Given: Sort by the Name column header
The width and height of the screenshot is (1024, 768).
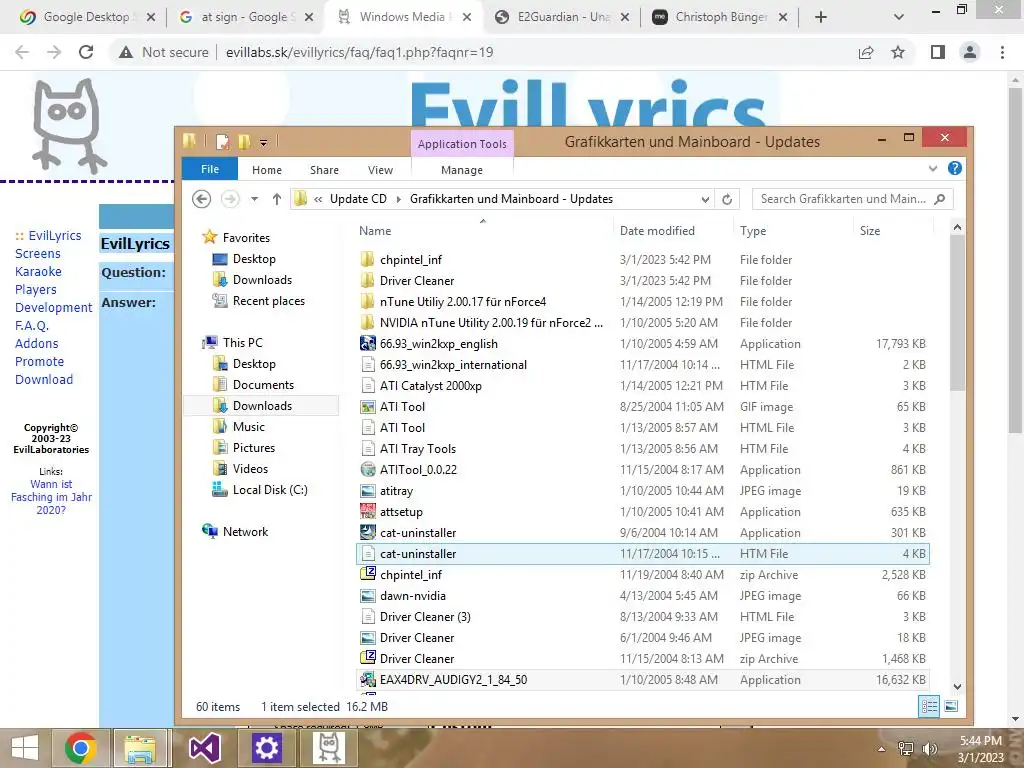Looking at the screenshot, I should coord(375,231).
